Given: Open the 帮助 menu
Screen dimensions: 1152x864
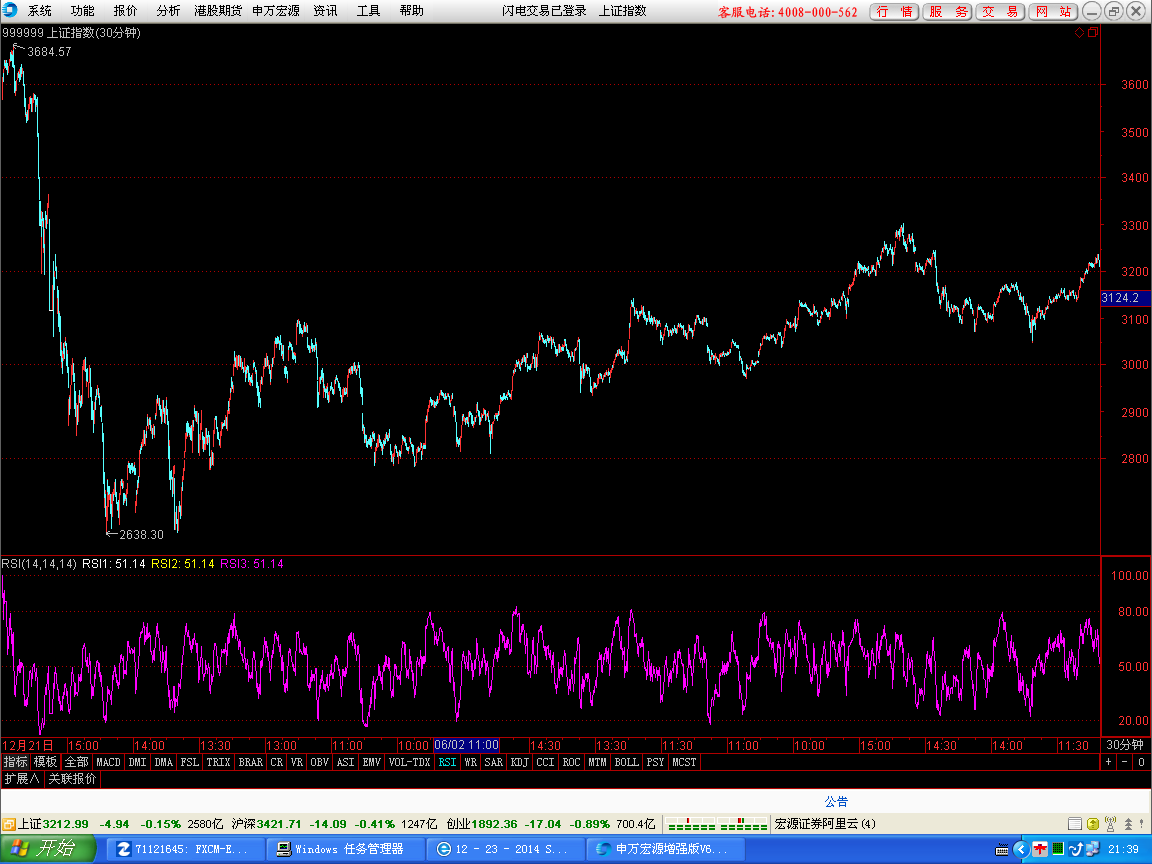Looking at the screenshot, I should (411, 10).
